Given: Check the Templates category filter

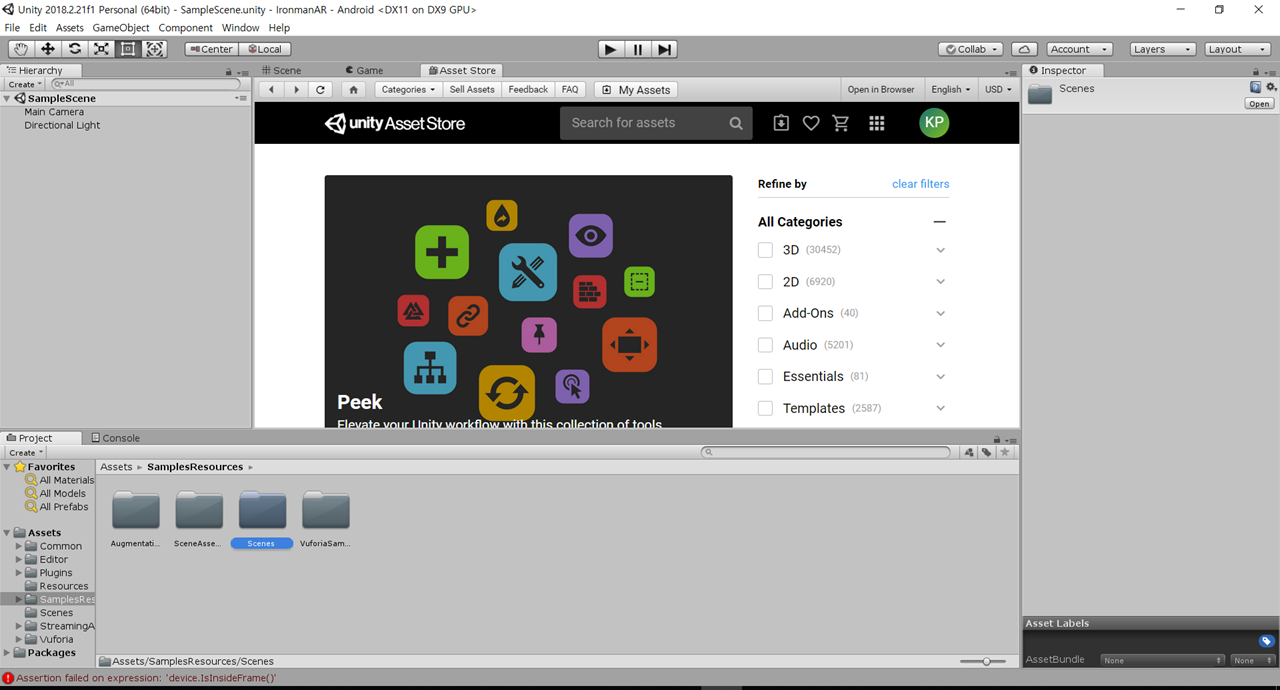Looking at the screenshot, I should coord(765,408).
